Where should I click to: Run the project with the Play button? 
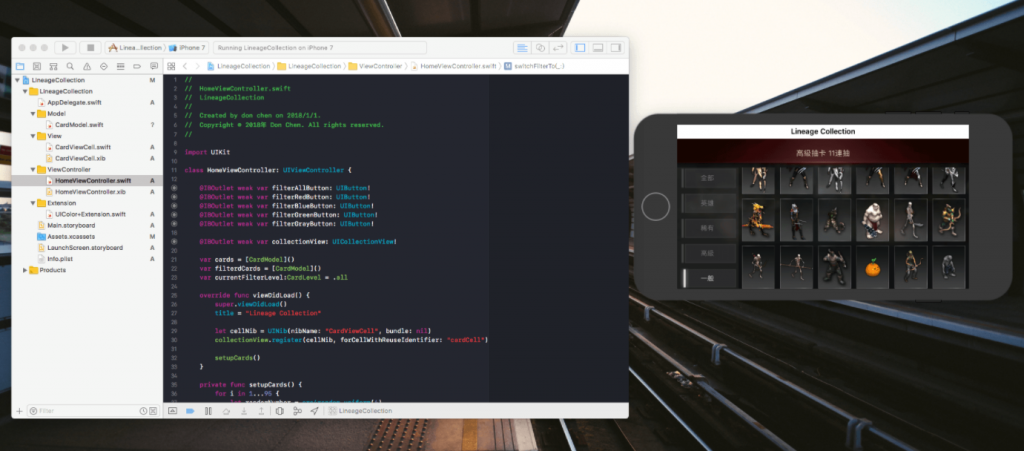pos(65,48)
